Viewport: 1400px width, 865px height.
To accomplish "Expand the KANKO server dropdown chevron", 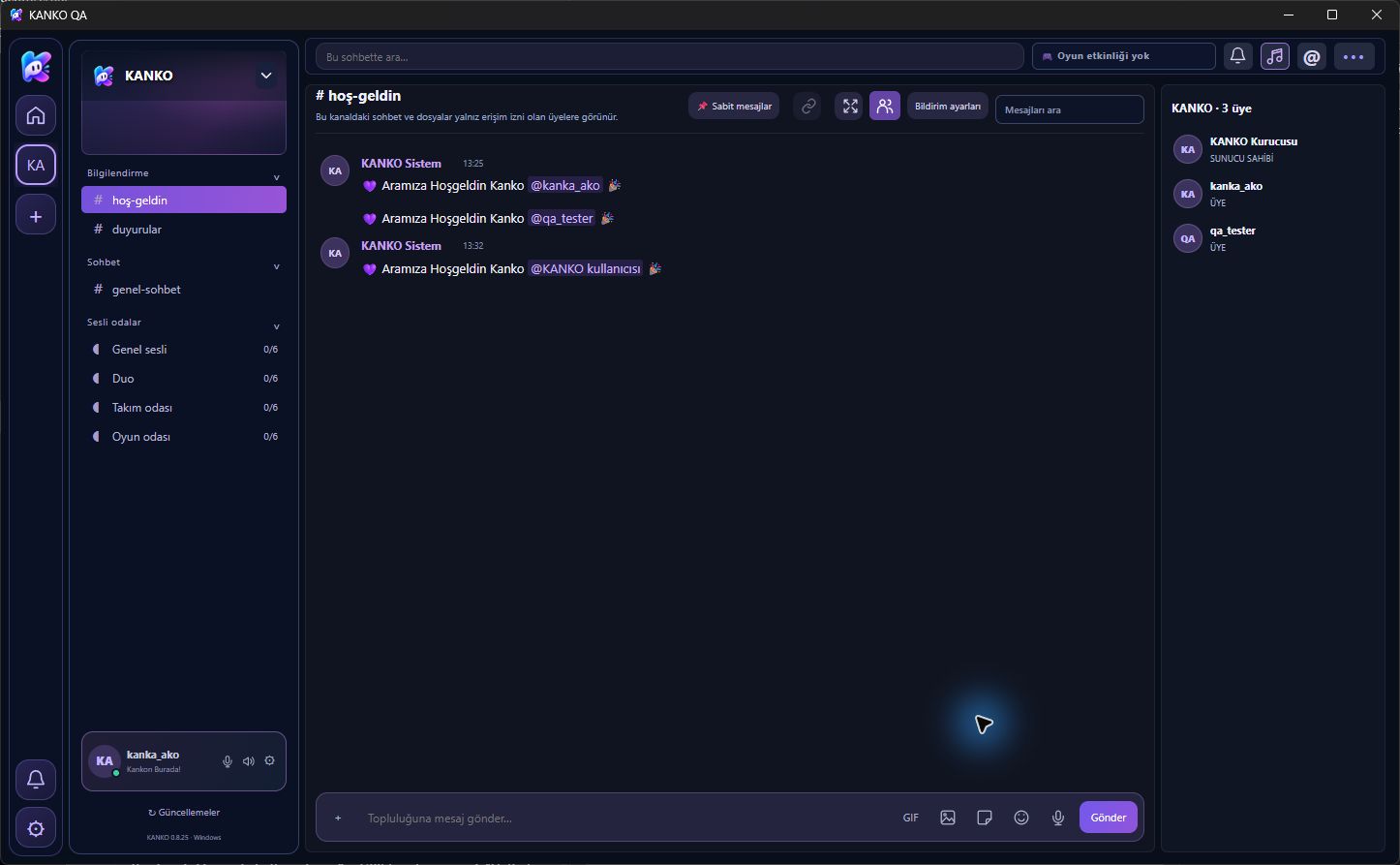I will 266,76.
